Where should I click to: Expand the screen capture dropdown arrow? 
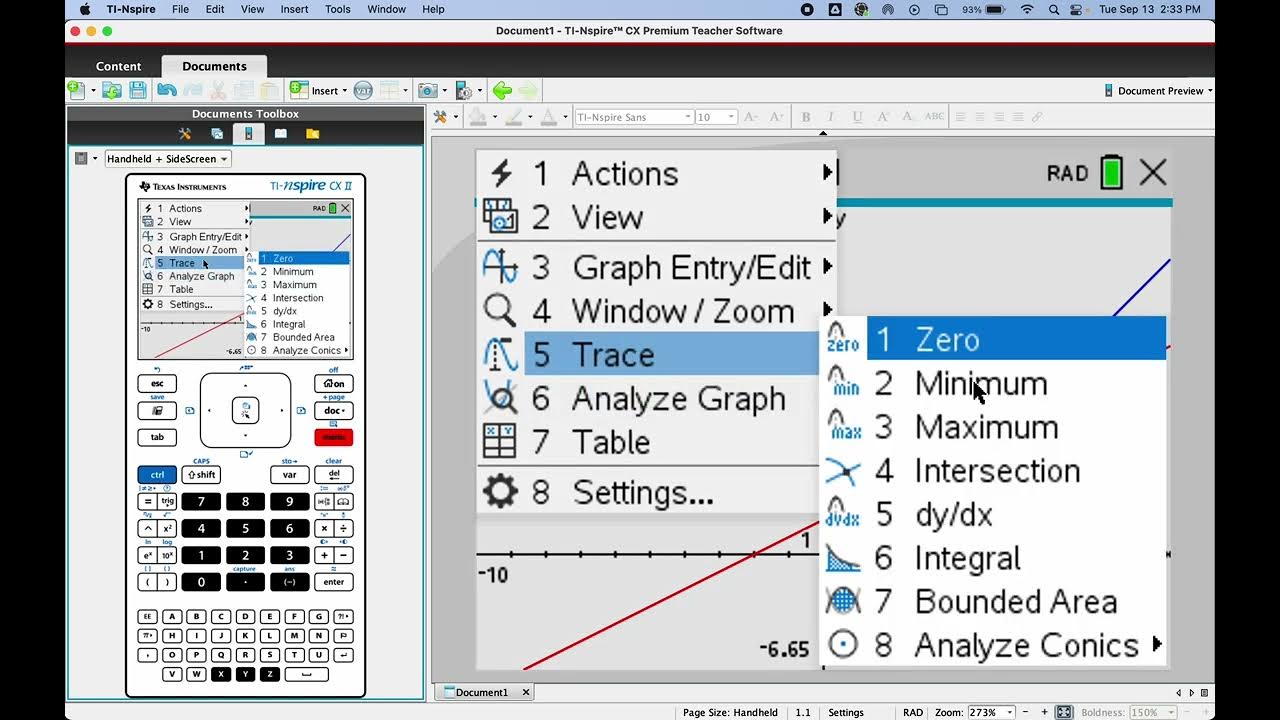(x=444, y=91)
